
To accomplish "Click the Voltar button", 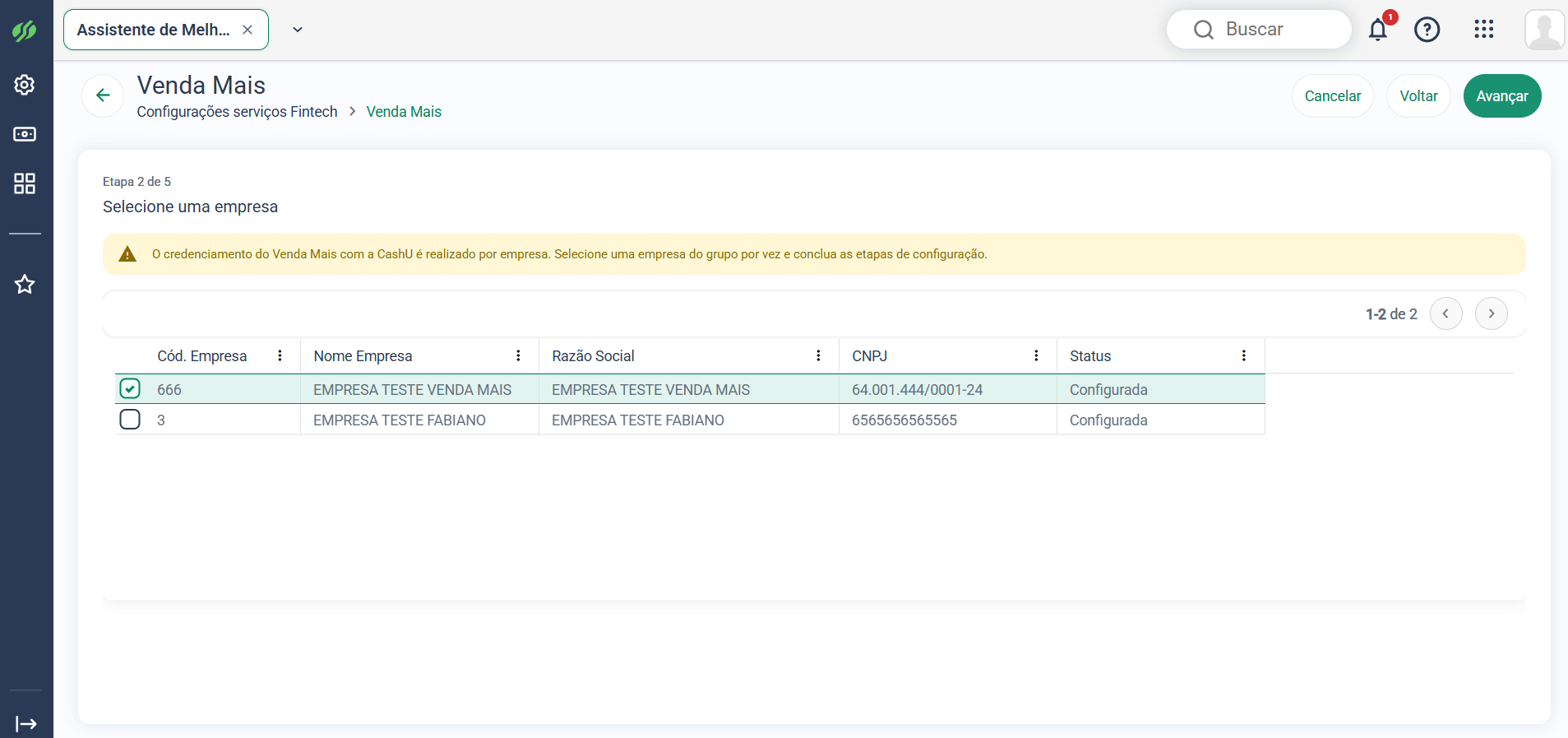I will pos(1418,96).
